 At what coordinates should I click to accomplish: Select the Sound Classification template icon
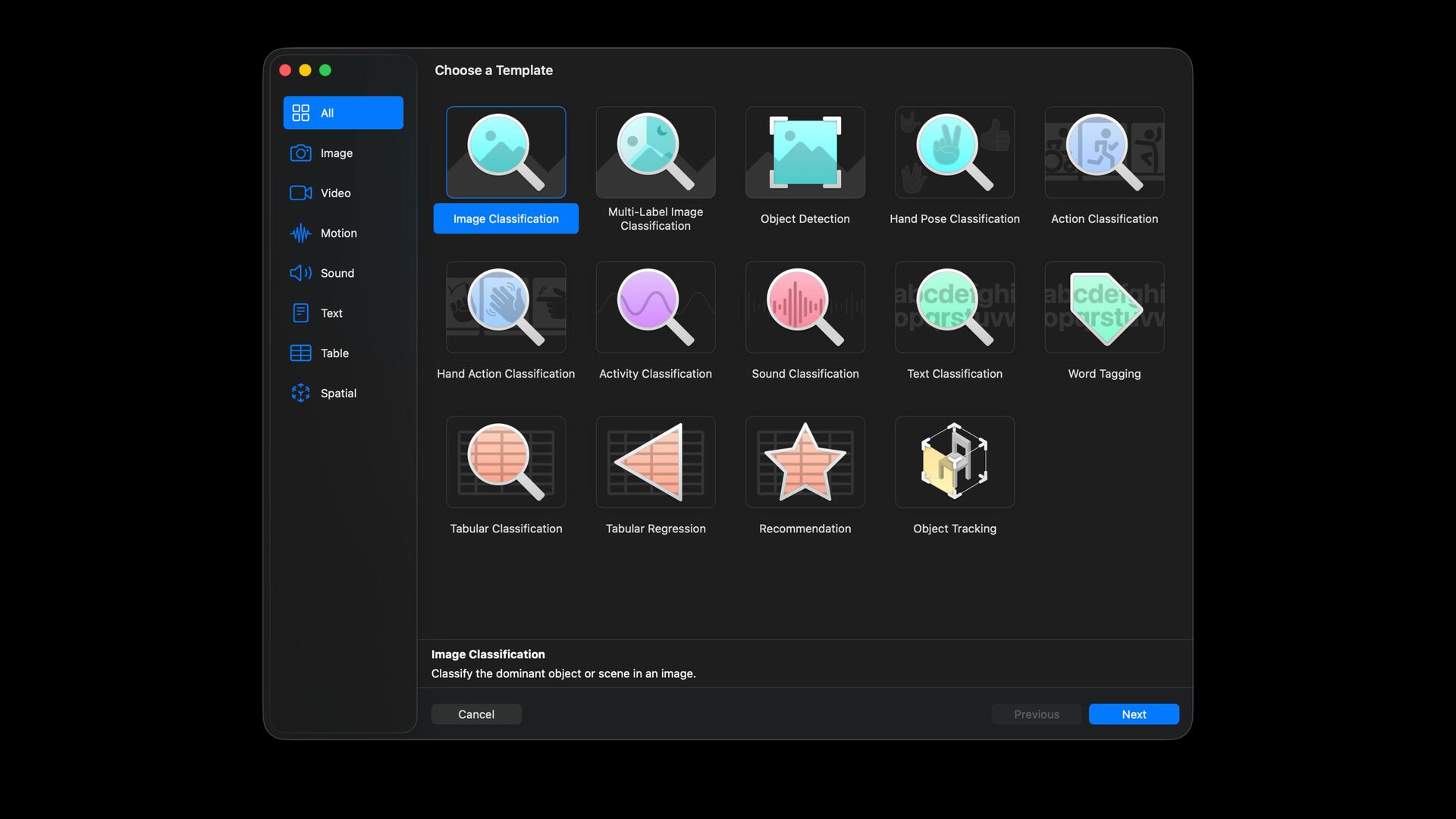click(x=805, y=307)
